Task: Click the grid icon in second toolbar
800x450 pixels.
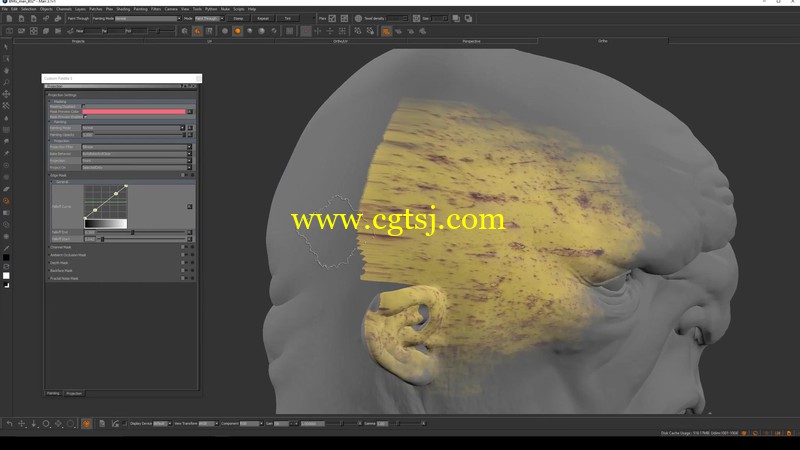Action: click(289, 31)
